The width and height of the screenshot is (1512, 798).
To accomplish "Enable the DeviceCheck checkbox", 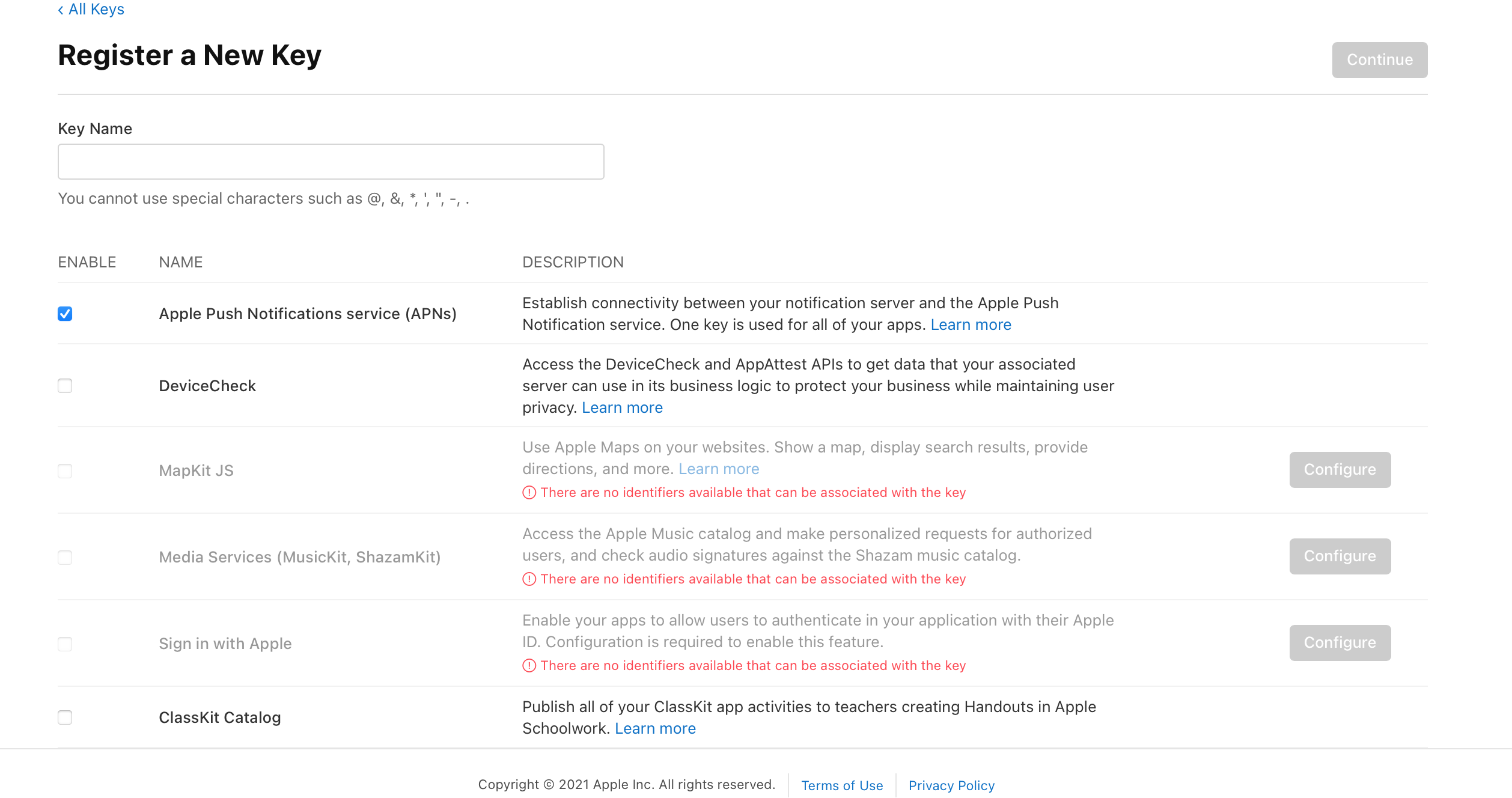I will pyautogui.click(x=65, y=385).
